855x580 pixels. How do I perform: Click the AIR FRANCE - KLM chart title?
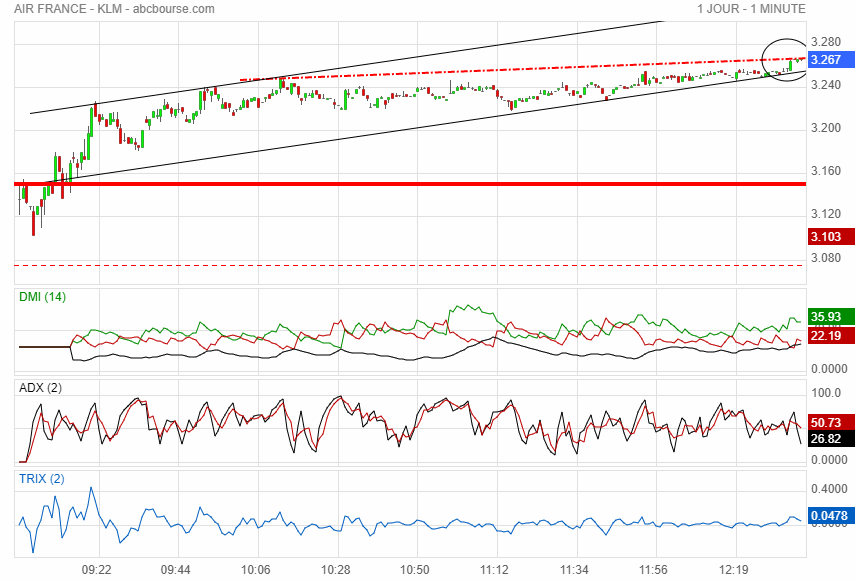(114, 9)
